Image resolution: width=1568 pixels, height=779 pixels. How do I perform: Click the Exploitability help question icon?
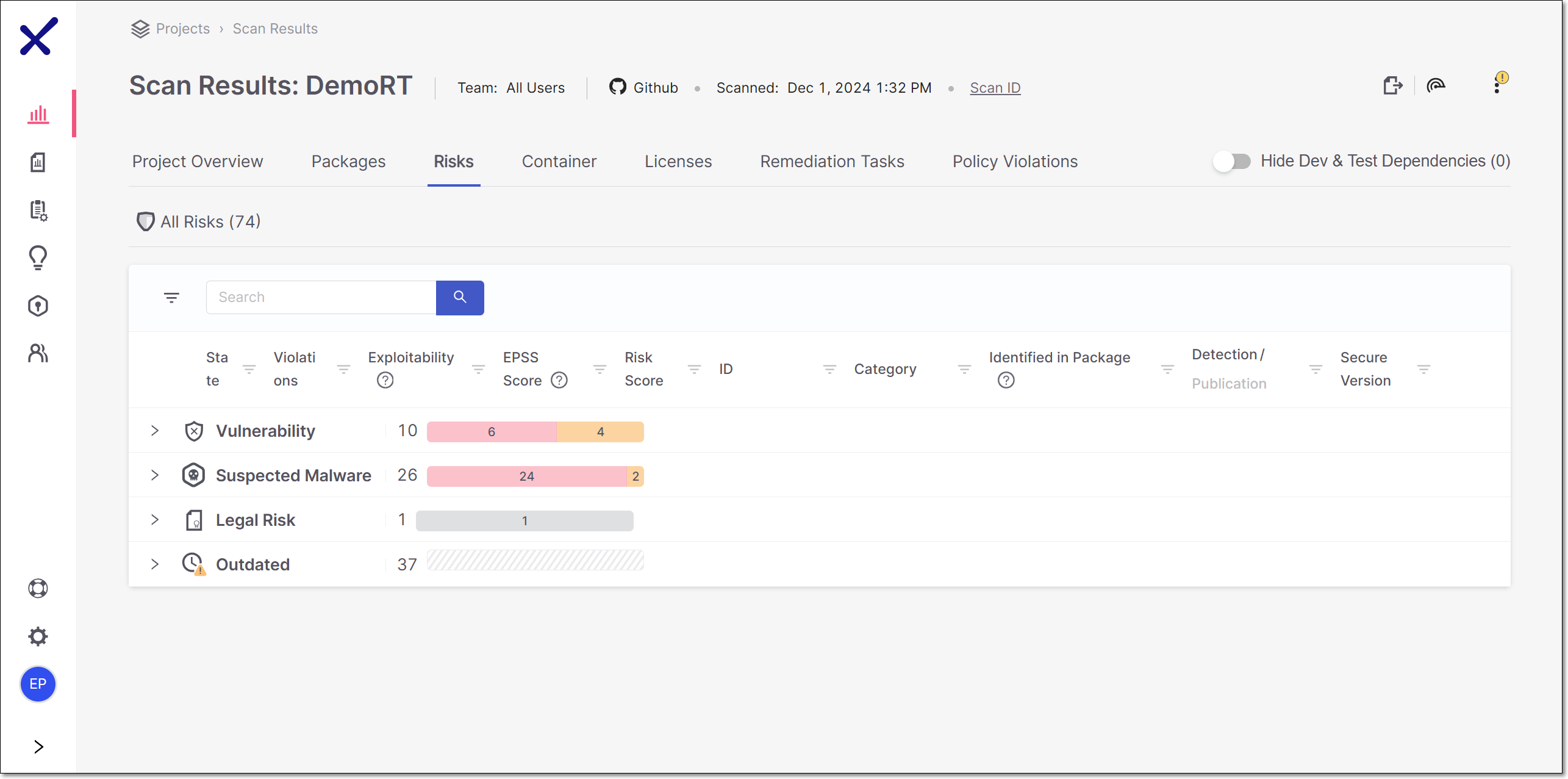point(385,381)
